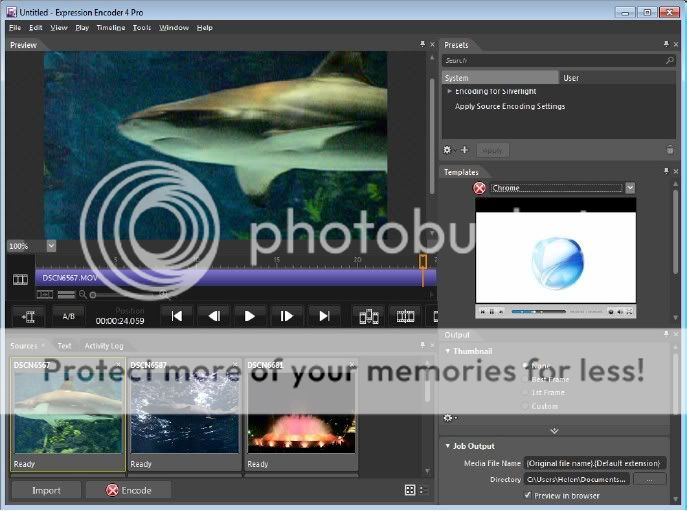Expand Encoding for Silverlight presets
Screen dimensions: 687x511
[449, 91]
